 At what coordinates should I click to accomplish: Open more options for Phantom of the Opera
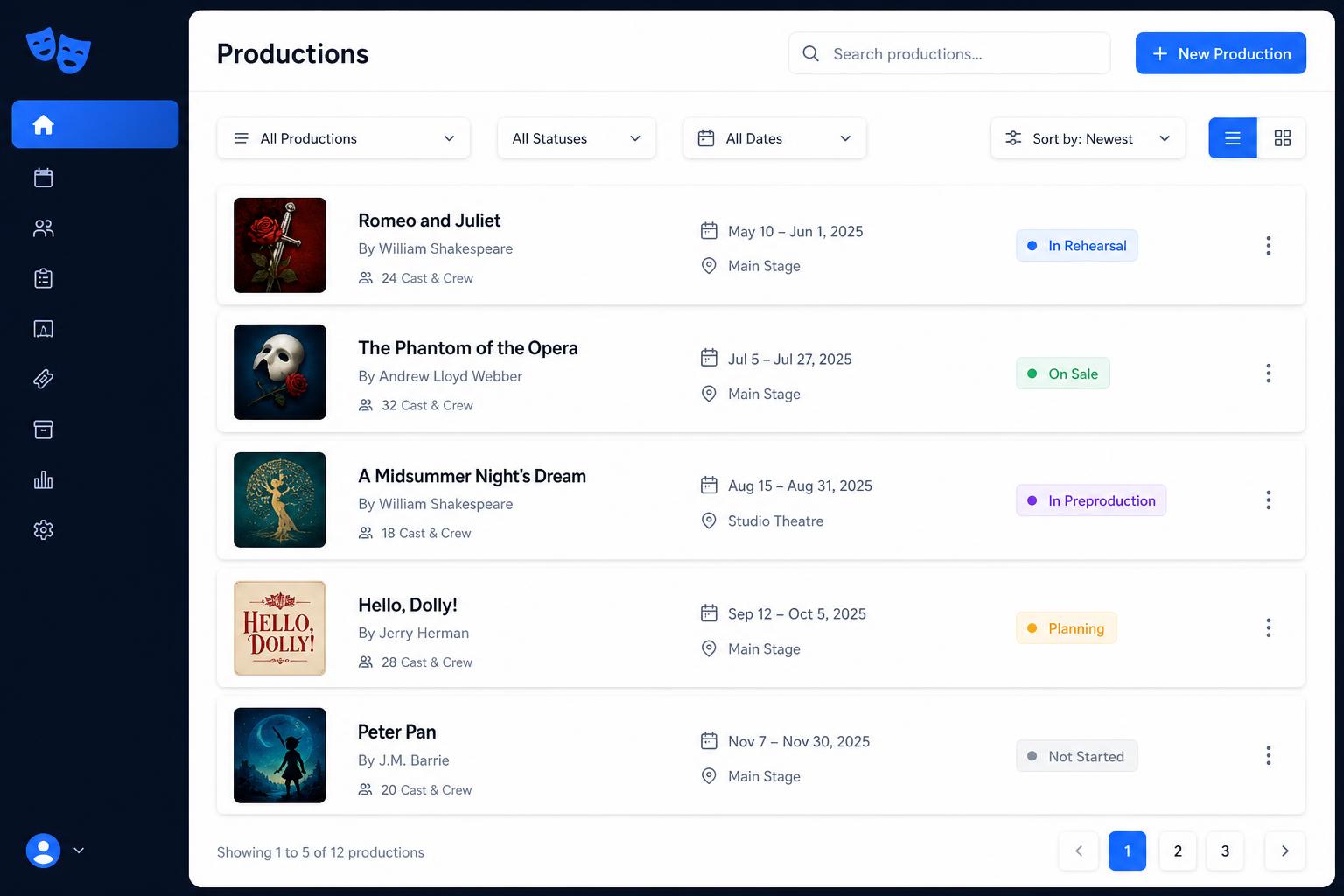(1268, 374)
